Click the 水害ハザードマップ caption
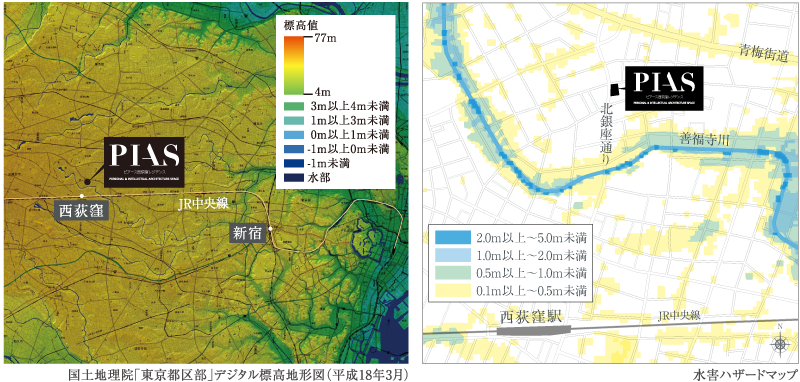800x382 pixels. coord(745,375)
